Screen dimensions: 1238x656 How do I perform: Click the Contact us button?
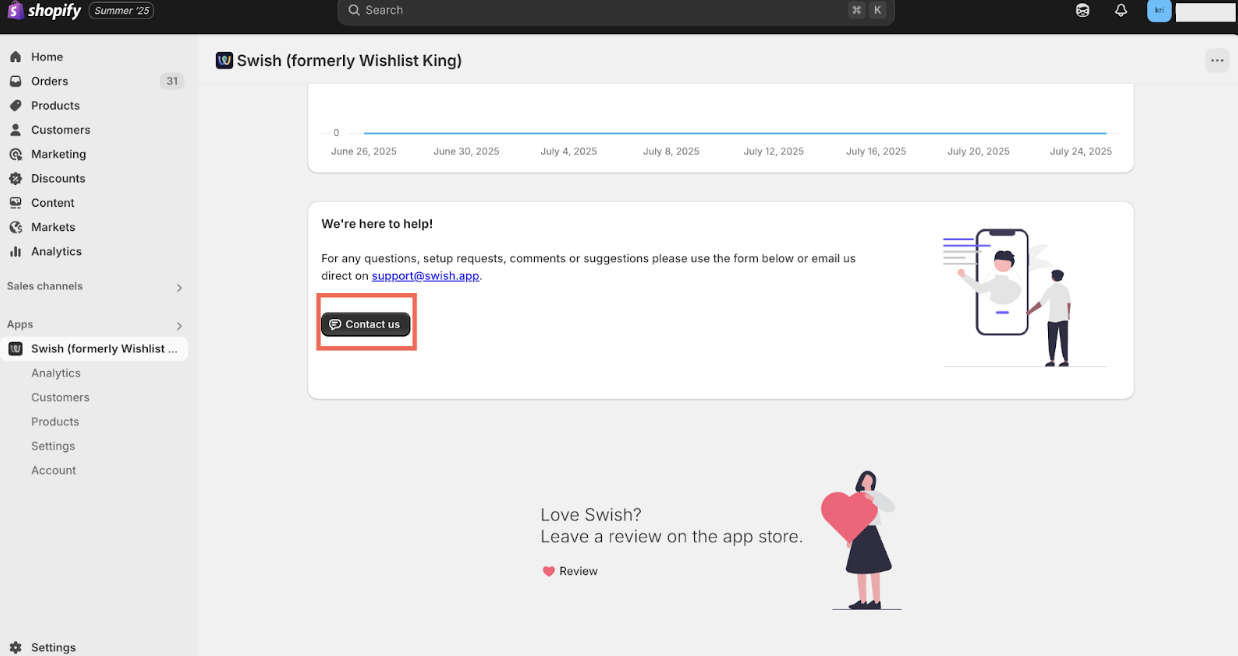tap(366, 324)
